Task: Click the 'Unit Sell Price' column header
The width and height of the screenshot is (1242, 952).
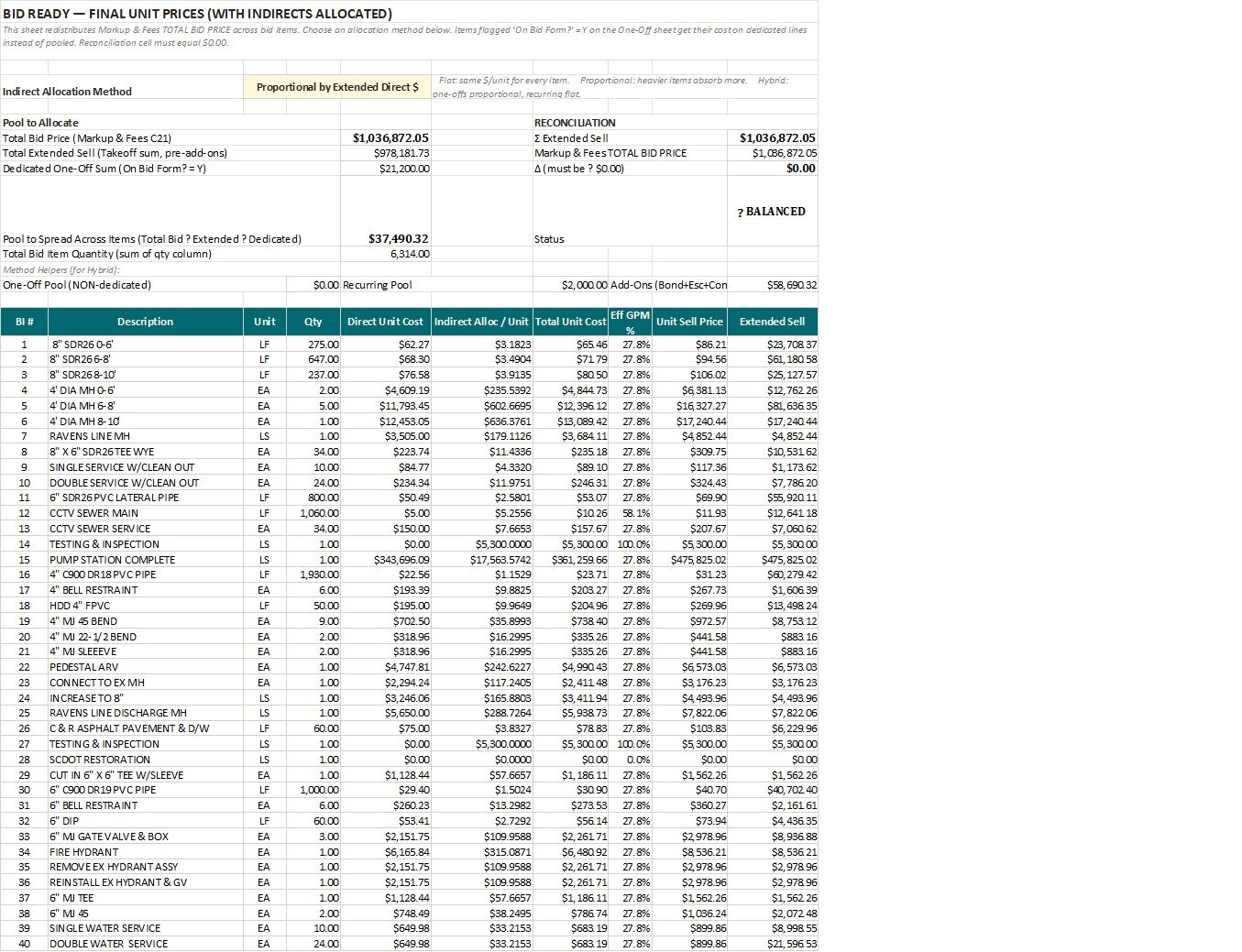Action: click(689, 322)
